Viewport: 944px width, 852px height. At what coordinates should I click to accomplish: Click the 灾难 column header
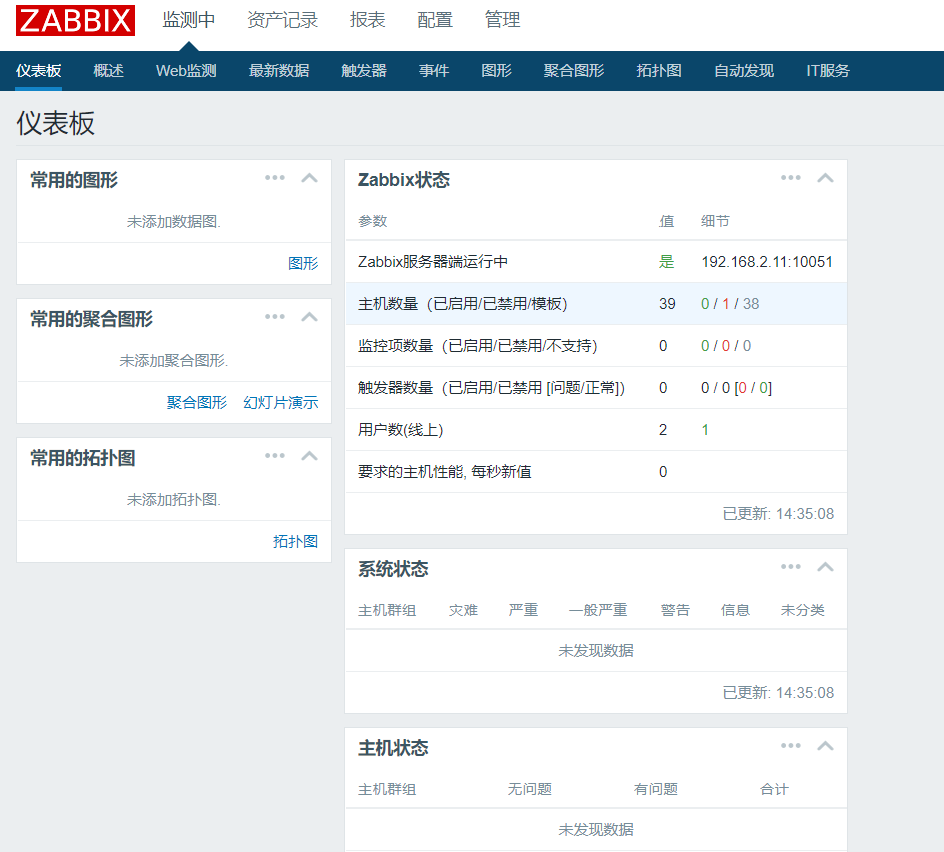click(463, 610)
